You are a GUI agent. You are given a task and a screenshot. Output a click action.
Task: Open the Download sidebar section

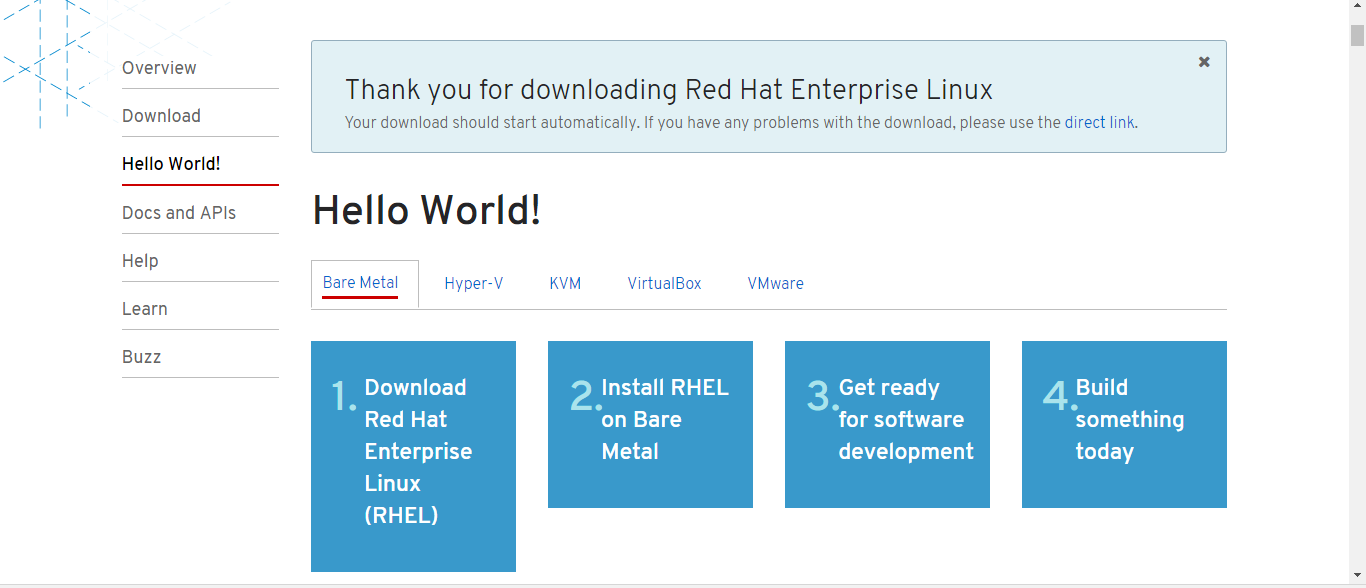pyautogui.click(x=161, y=116)
